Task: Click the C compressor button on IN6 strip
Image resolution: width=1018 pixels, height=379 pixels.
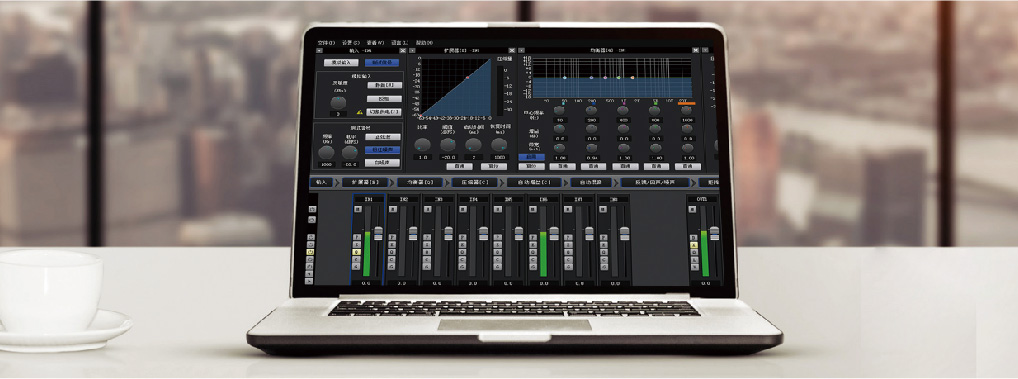Action: click(533, 260)
